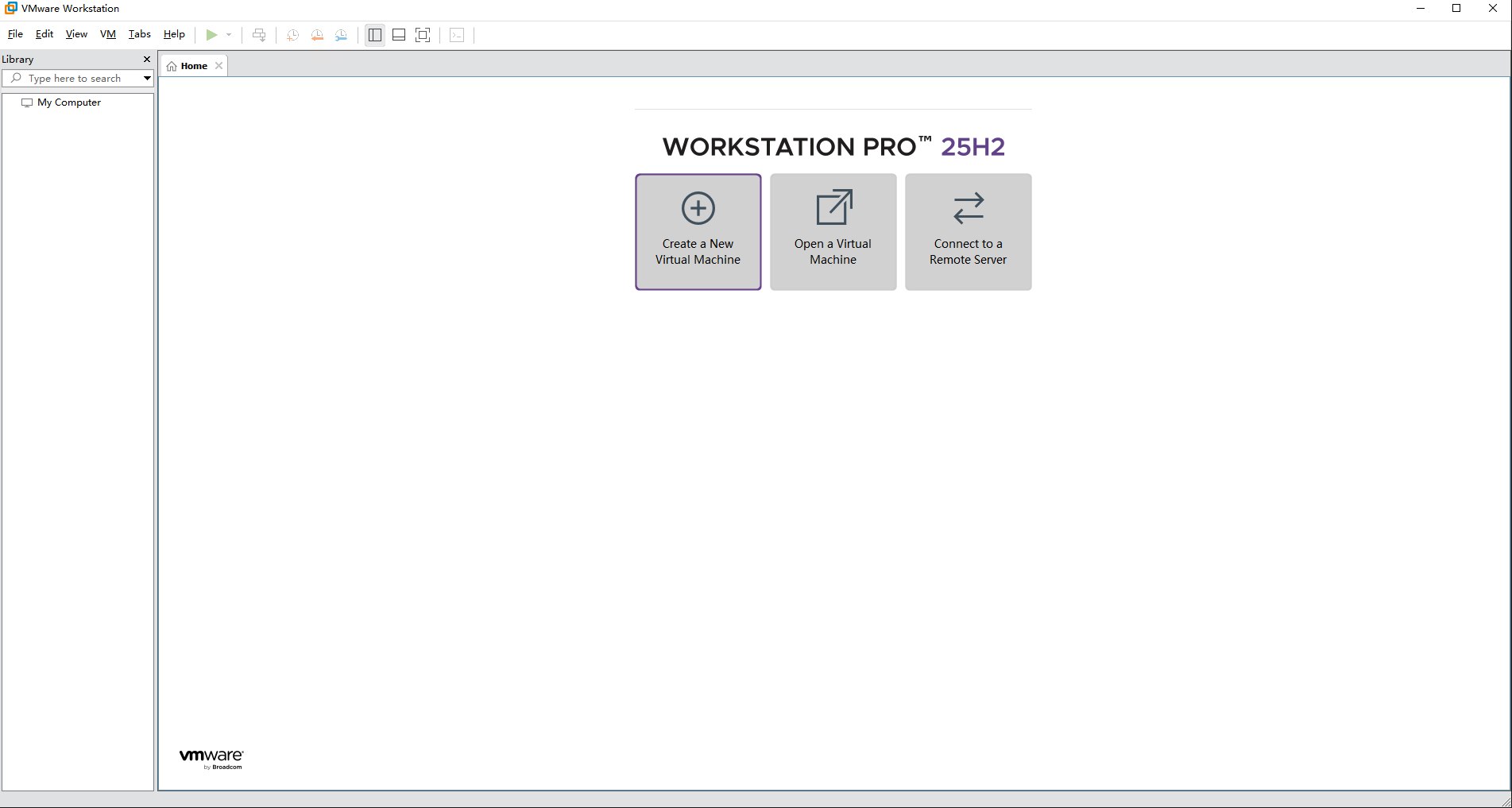Click Open a Virtual Machine

click(x=833, y=232)
